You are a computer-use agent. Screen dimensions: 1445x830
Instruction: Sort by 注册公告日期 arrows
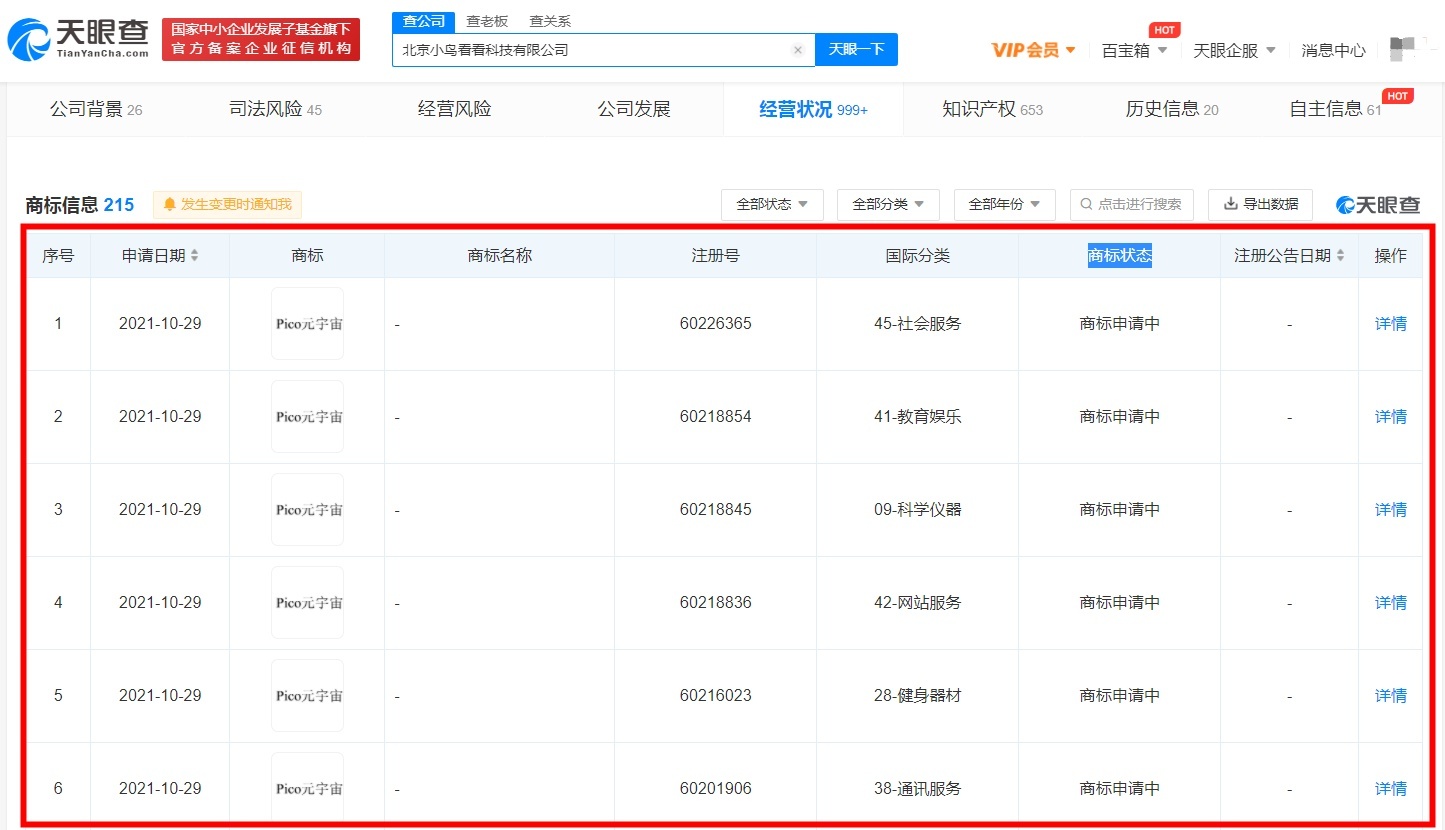[1340, 256]
